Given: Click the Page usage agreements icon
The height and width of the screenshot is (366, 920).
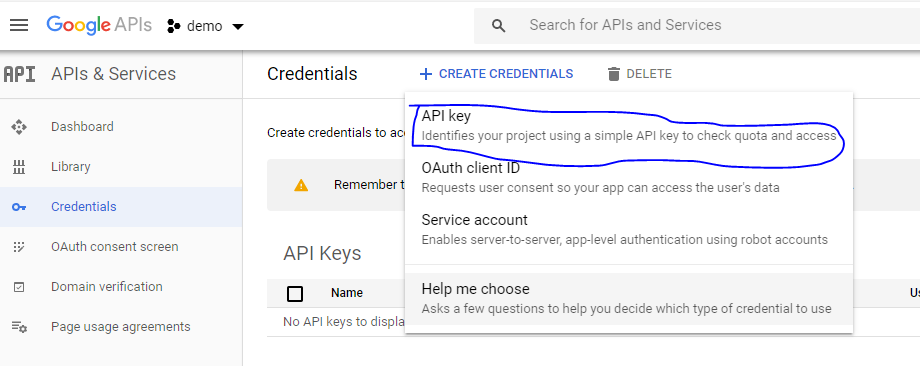Looking at the screenshot, I should [x=19, y=327].
